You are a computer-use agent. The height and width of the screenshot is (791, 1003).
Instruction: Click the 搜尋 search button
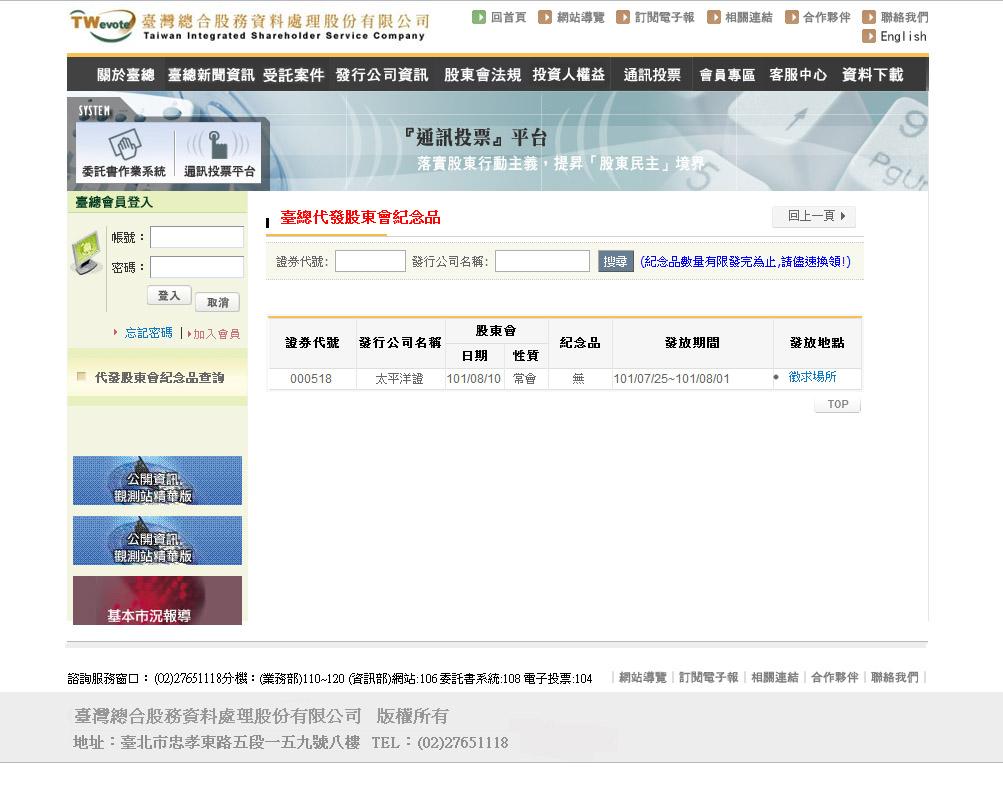pyautogui.click(x=615, y=261)
